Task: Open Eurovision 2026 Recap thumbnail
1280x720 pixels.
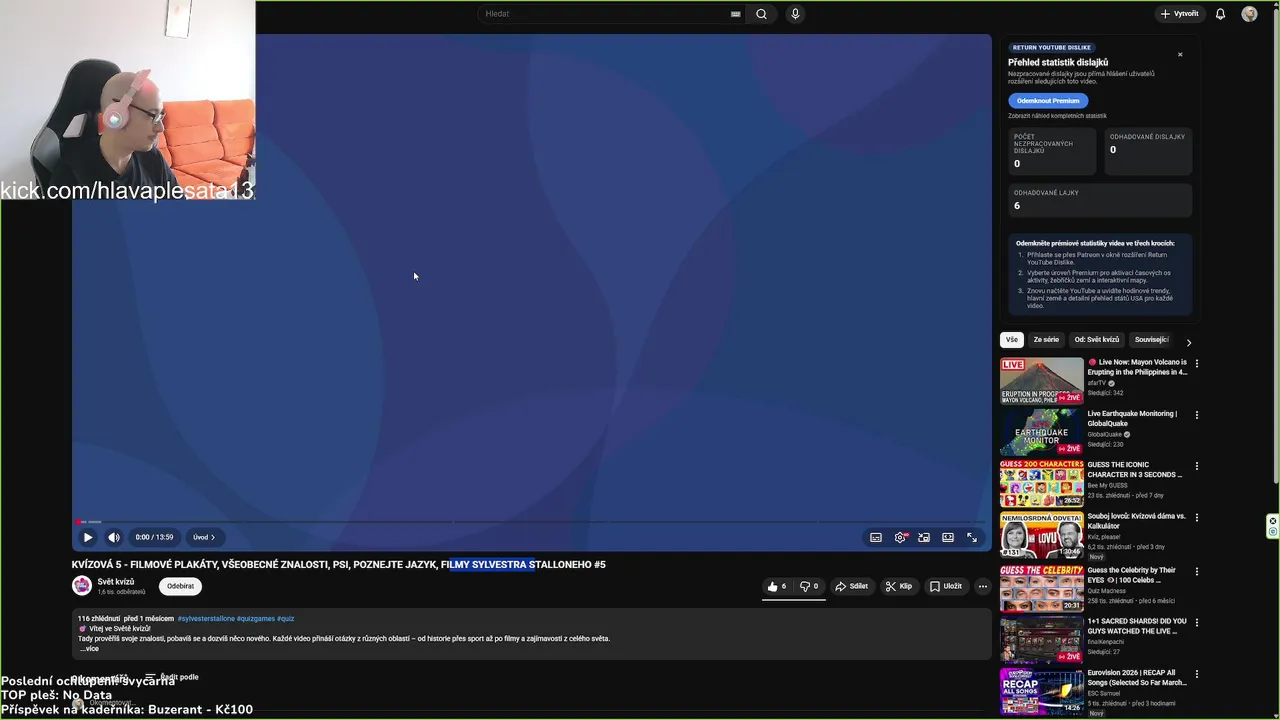Action: point(1041,691)
